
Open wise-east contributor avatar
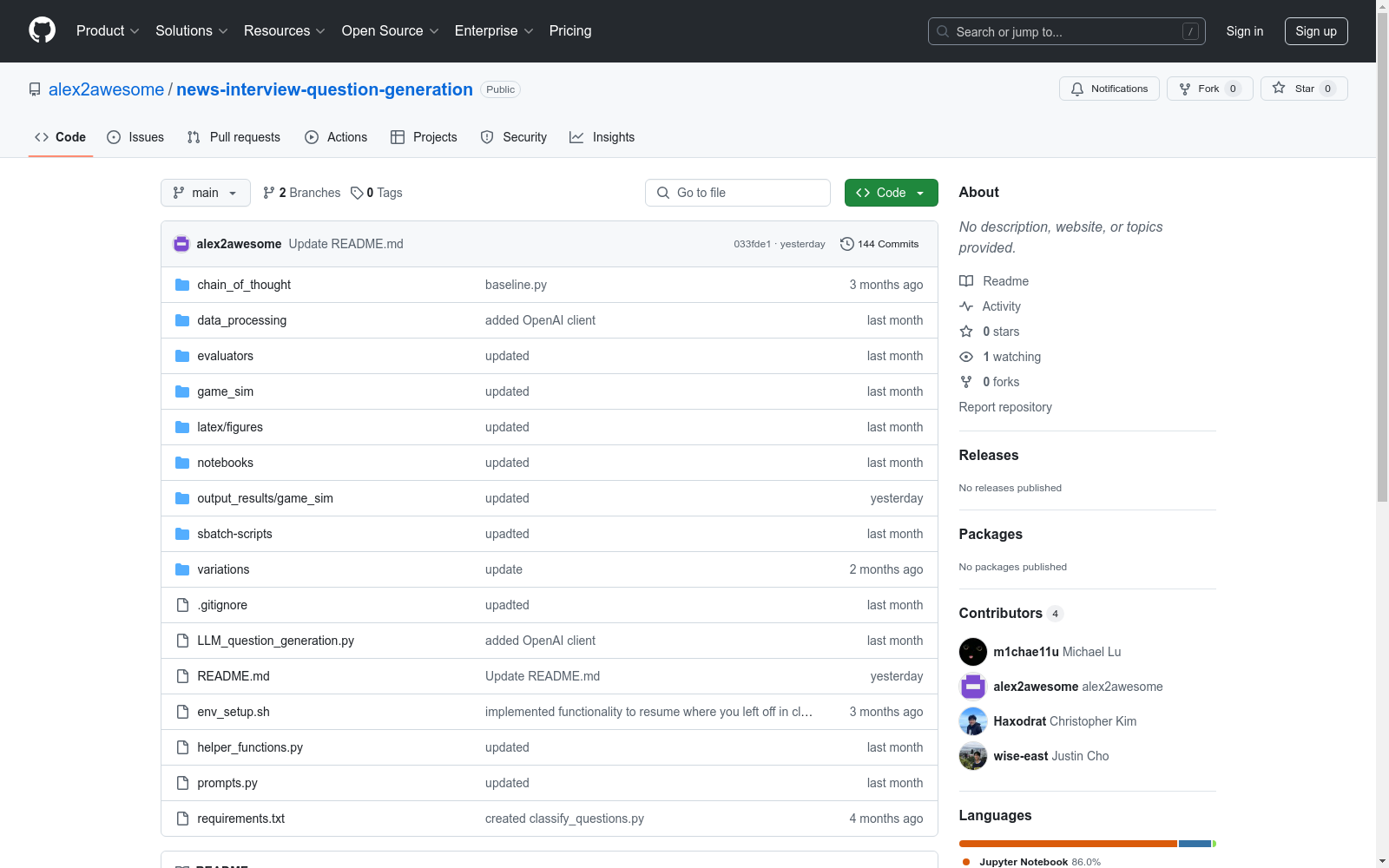pyautogui.click(x=973, y=756)
